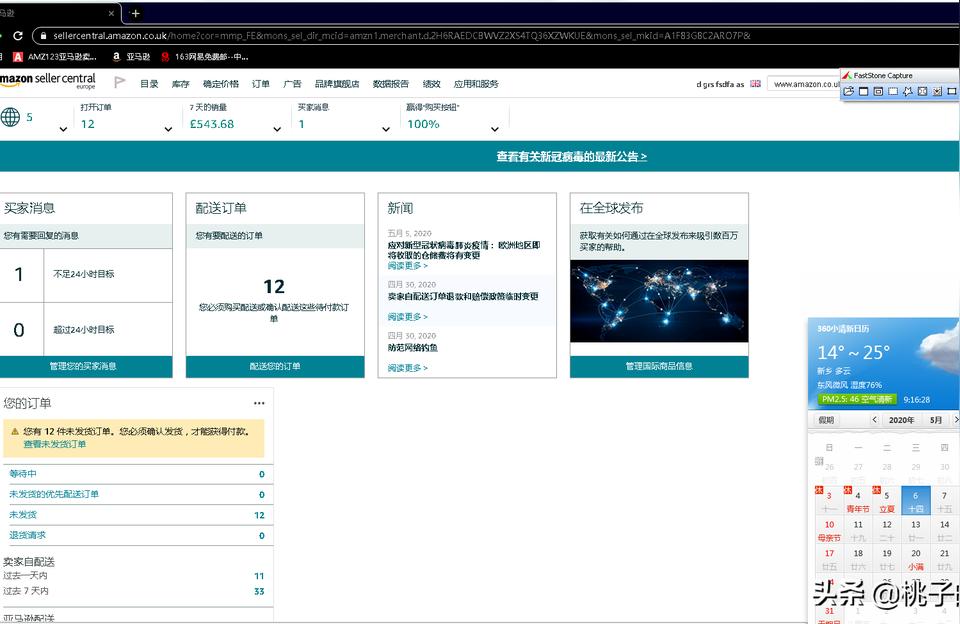Click the 不足24小时目标 message count

click(x=19, y=274)
